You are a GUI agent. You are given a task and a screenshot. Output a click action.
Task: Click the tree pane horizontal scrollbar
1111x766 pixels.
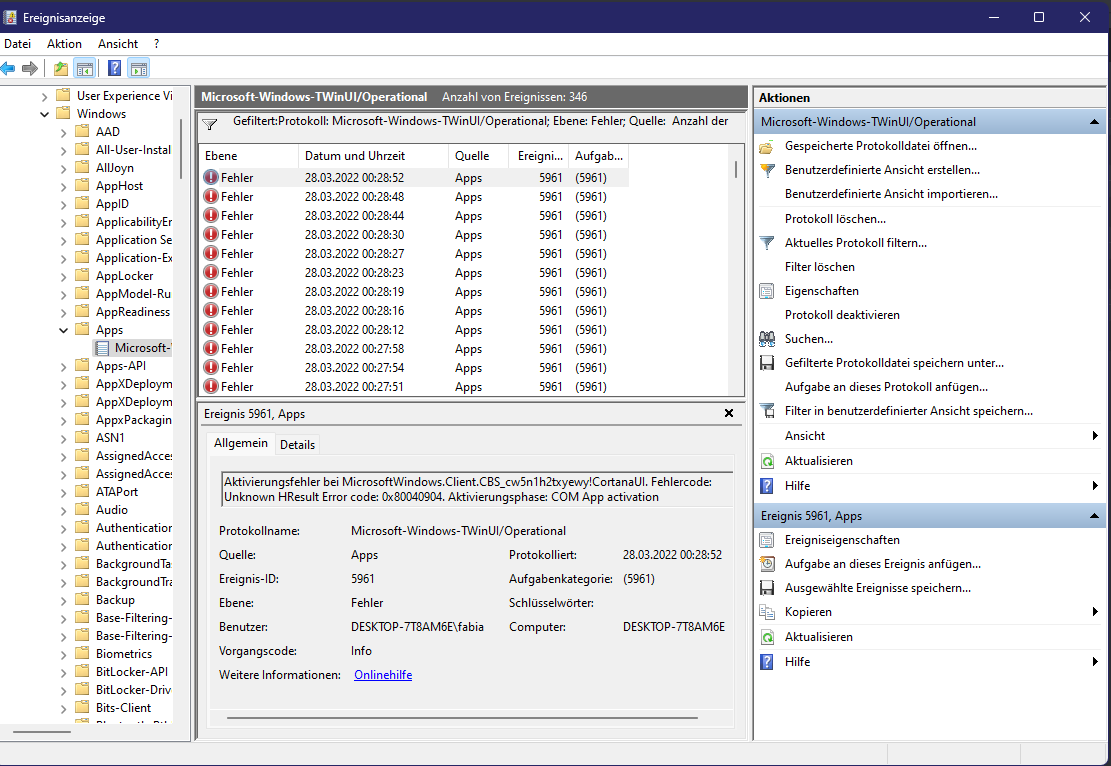point(42,731)
